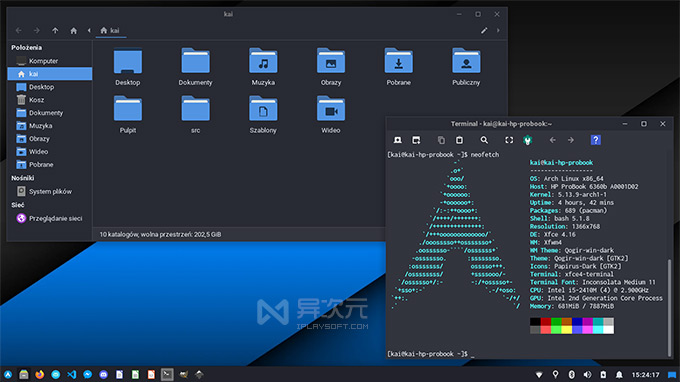Screen dimensions: 680x382
Task: Select the src folder
Action: [196, 114]
